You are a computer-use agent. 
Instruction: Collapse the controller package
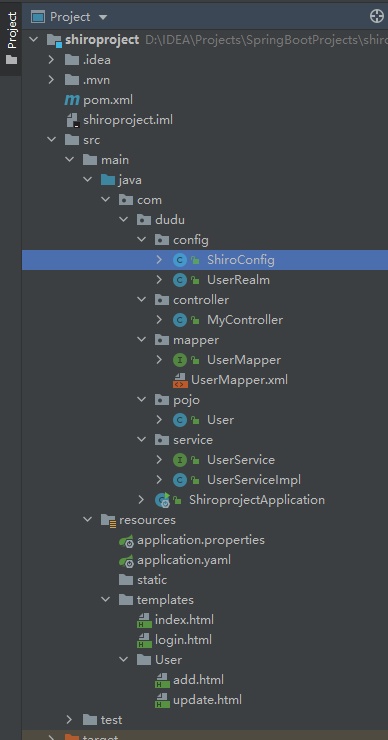[x=141, y=300]
